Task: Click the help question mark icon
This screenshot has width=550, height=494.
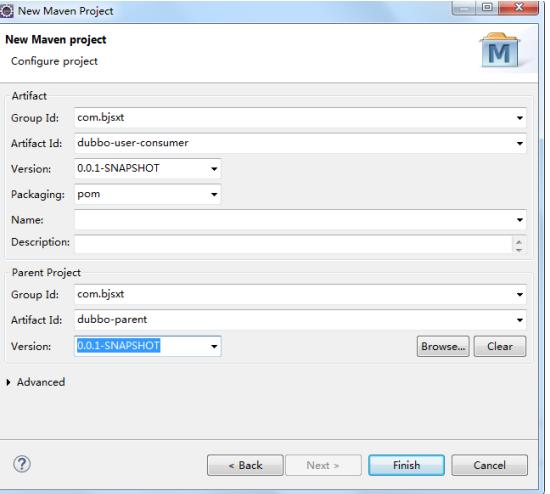Action: click(22, 464)
